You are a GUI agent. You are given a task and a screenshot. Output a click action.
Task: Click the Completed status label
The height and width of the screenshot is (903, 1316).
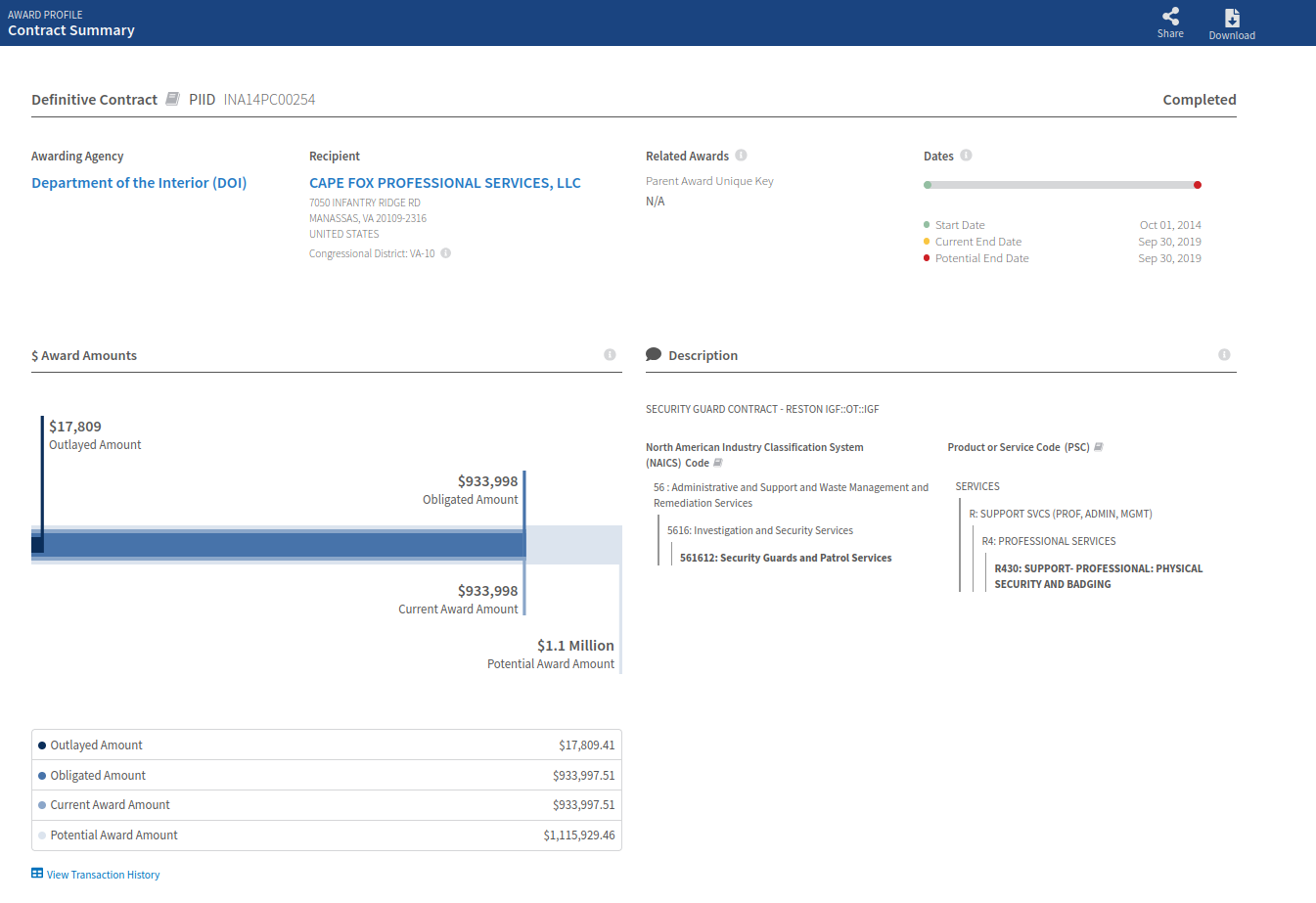[x=1200, y=100]
